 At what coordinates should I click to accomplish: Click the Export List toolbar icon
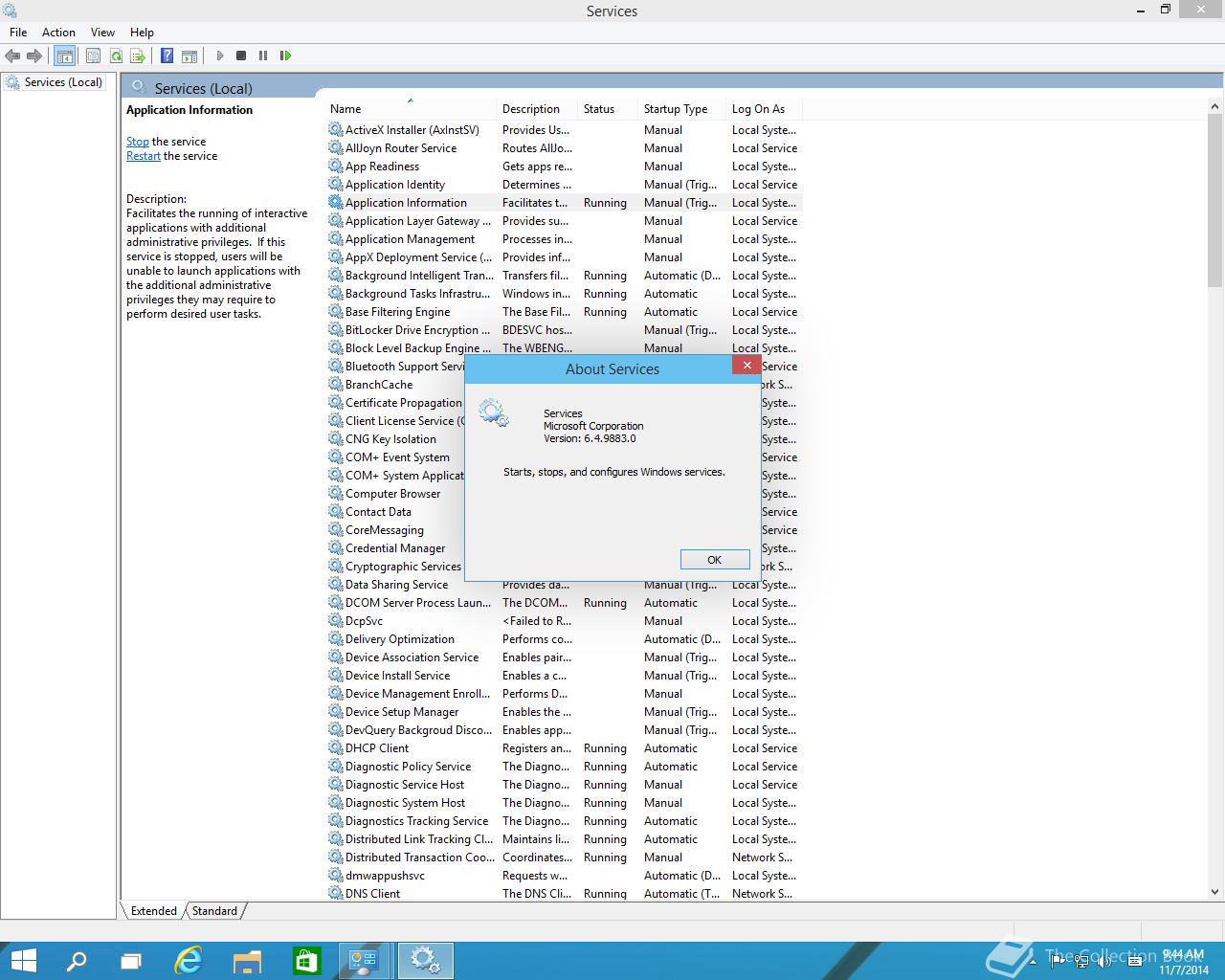coord(138,56)
